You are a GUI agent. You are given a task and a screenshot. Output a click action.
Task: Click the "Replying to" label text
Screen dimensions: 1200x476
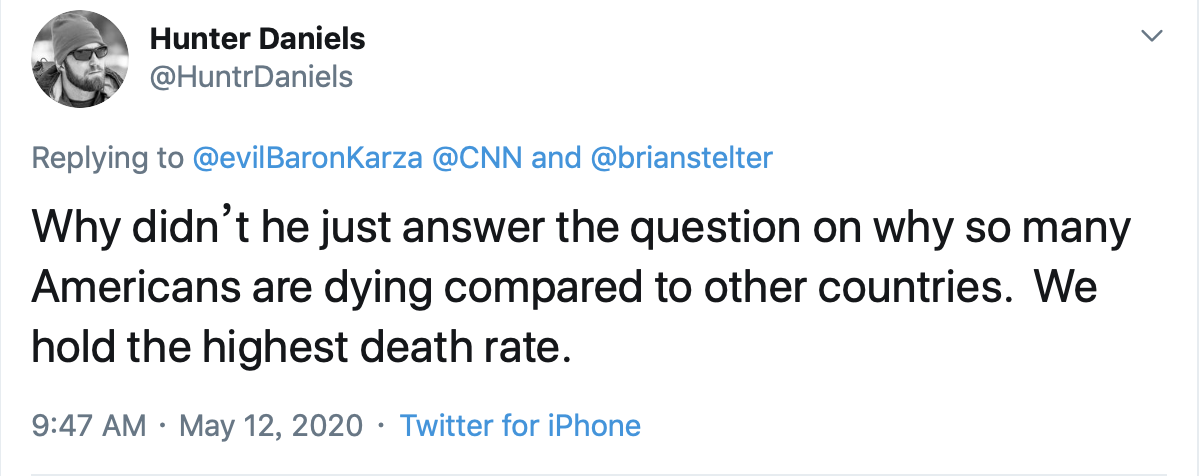click(x=108, y=158)
